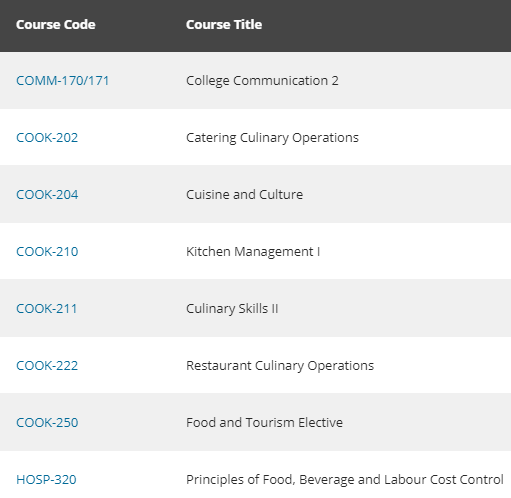Open the COOK-222 course link
This screenshot has width=511, height=498.
[x=47, y=366]
